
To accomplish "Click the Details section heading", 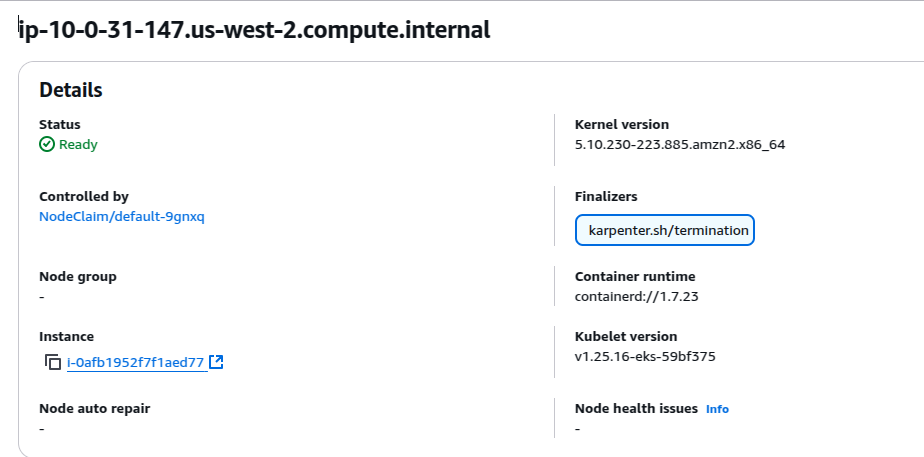I will [x=71, y=90].
